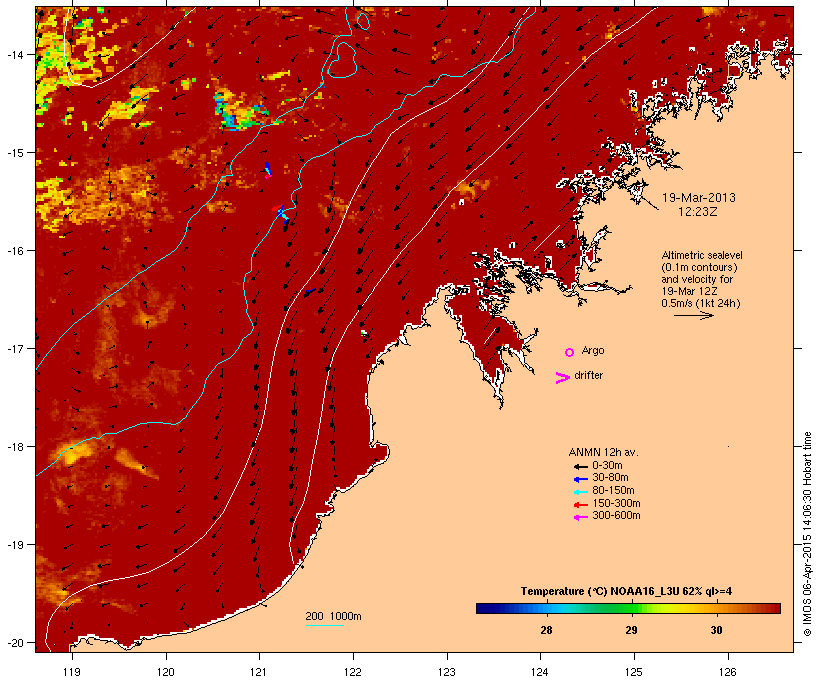820x680 pixels.
Task: Click the Altimetric sealevel text
Action: pyautogui.click(x=702, y=255)
